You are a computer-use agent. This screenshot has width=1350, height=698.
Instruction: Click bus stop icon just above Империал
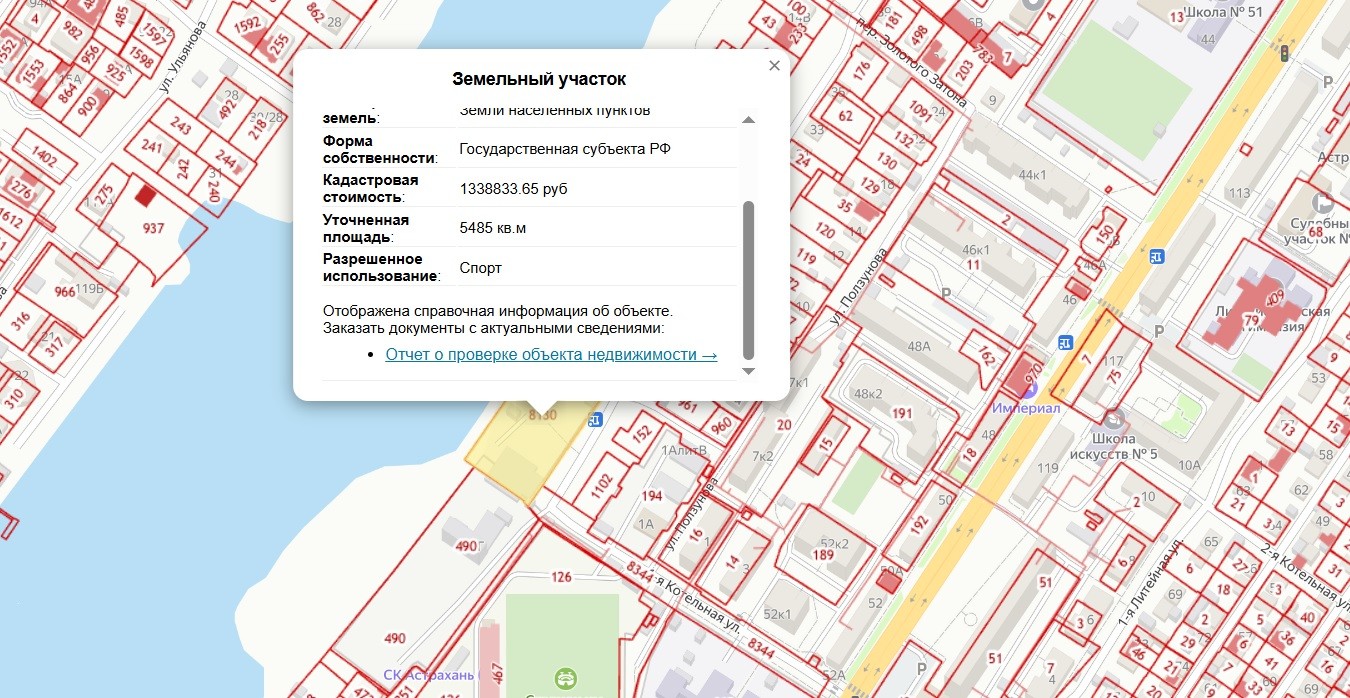coord(1065,342)
